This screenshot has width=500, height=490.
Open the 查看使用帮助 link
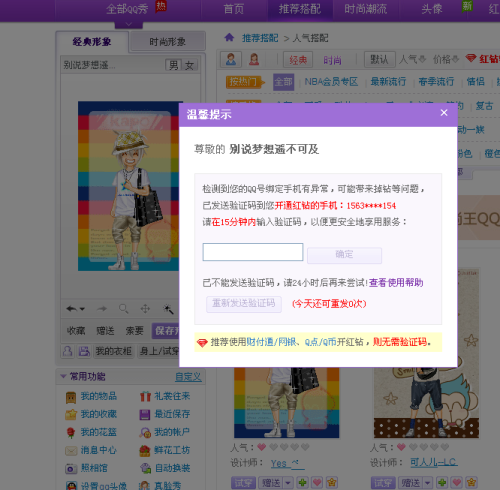tap(396, 283)
